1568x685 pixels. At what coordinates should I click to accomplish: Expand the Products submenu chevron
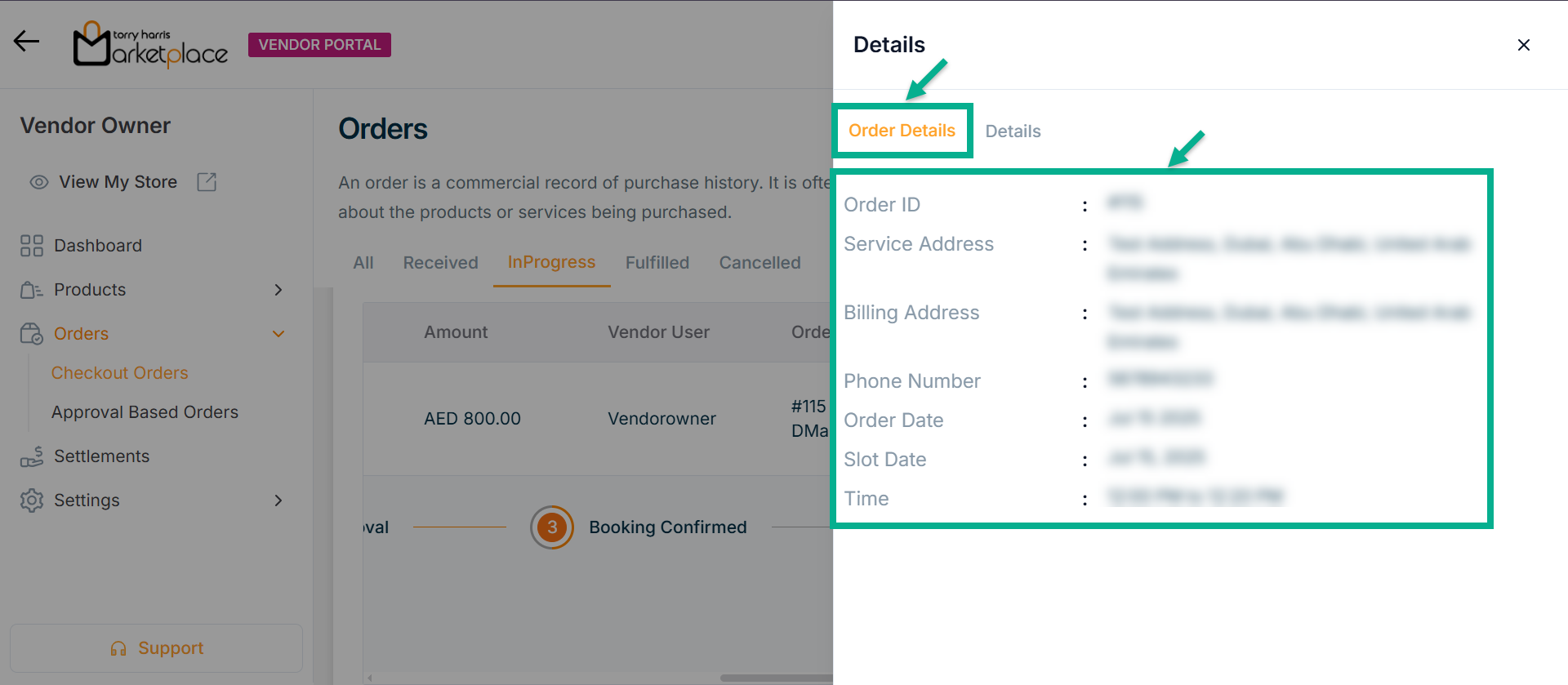pos(278,290)
